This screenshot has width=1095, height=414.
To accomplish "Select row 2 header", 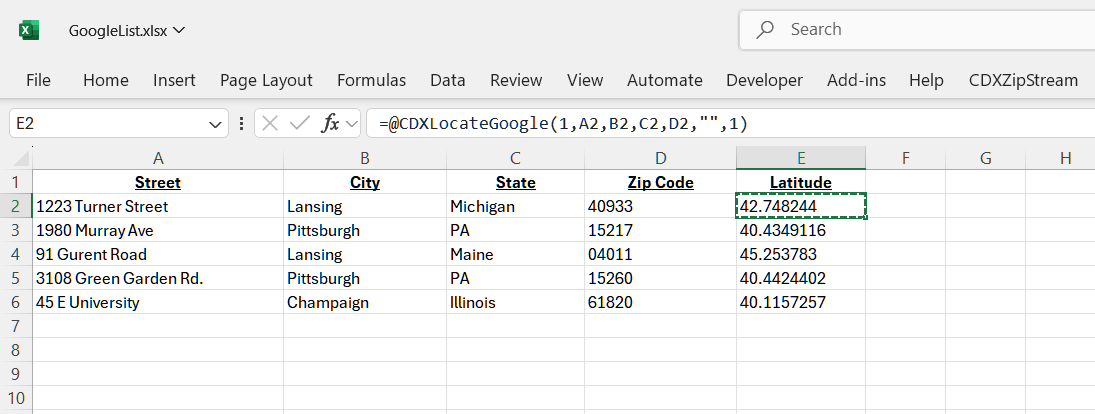I will click(16, 207).
